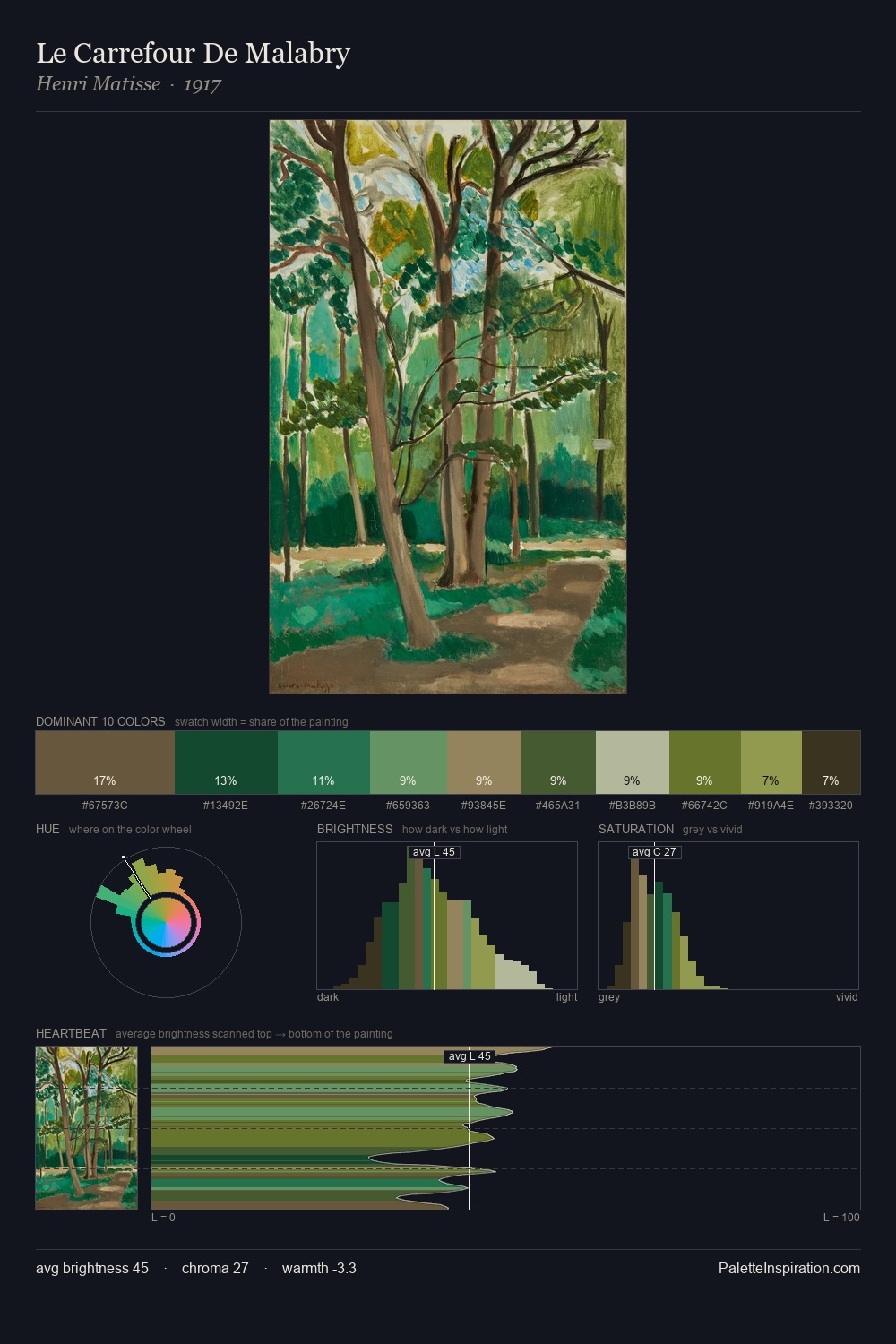Click the 'chroma 27' footer stat
The image size is (896, 1344).
[x=215, y=1268]
